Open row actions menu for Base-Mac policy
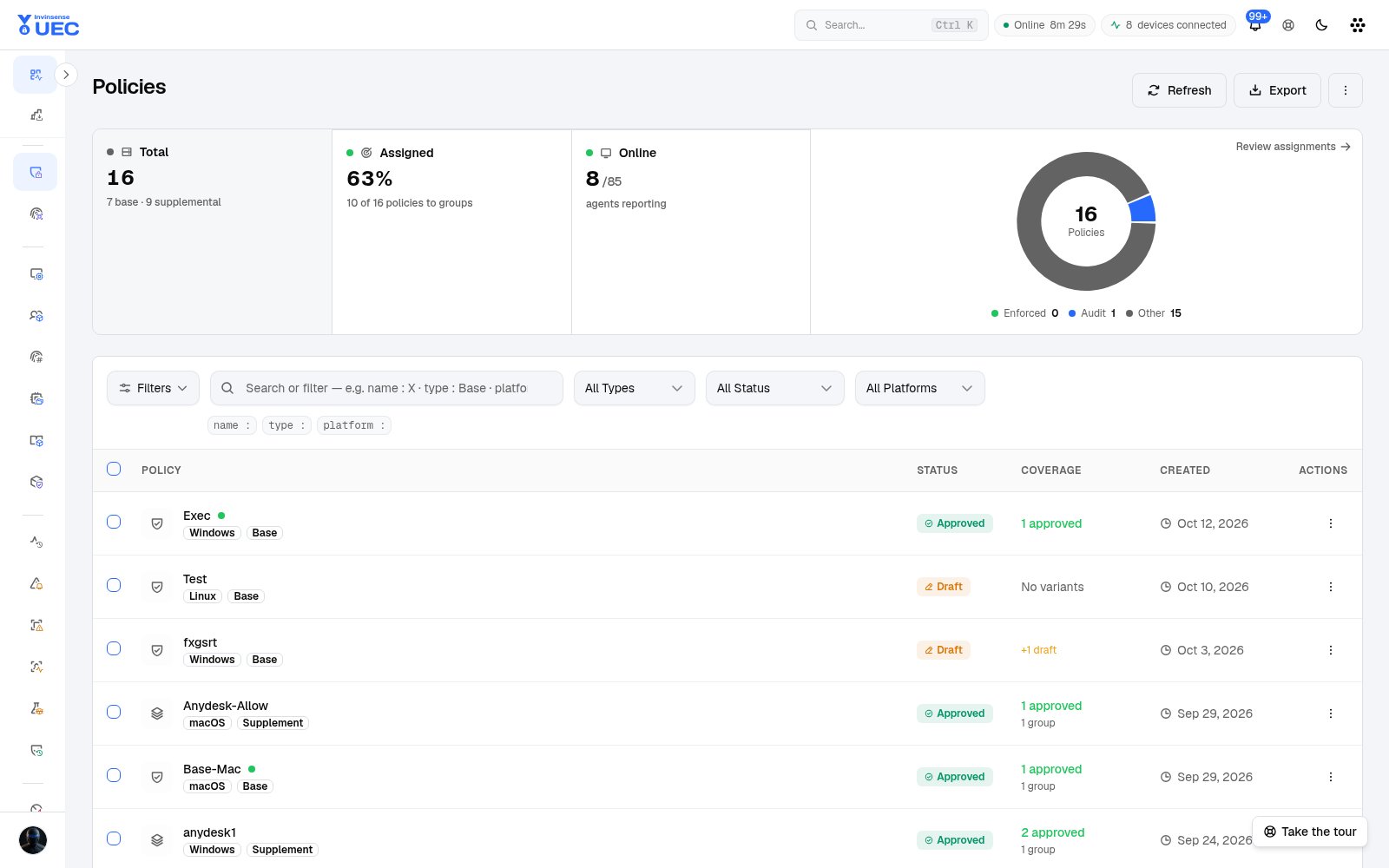 (1330, 777)
